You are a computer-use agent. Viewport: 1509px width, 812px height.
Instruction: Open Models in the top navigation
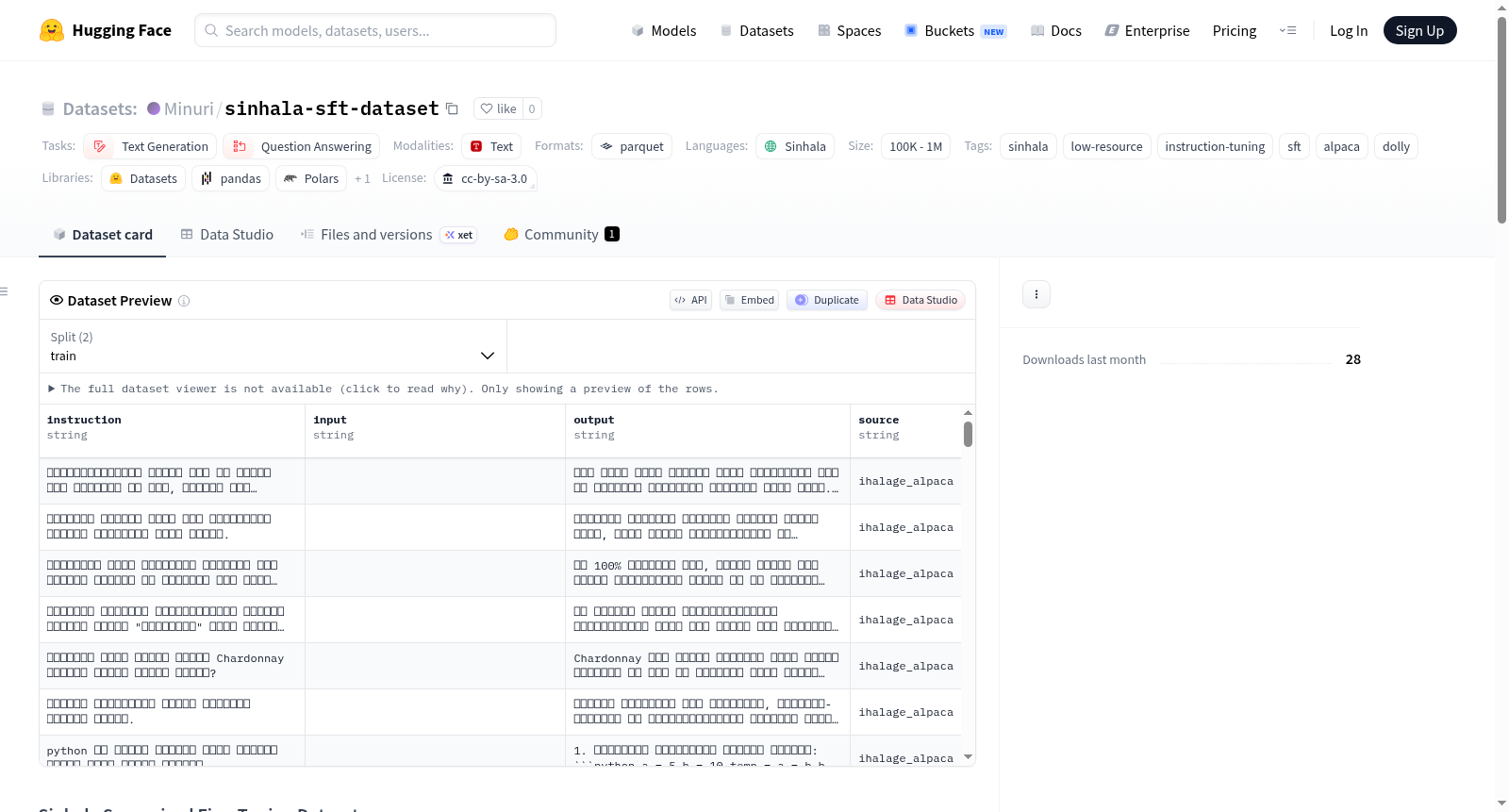click(x=664, y=31)
